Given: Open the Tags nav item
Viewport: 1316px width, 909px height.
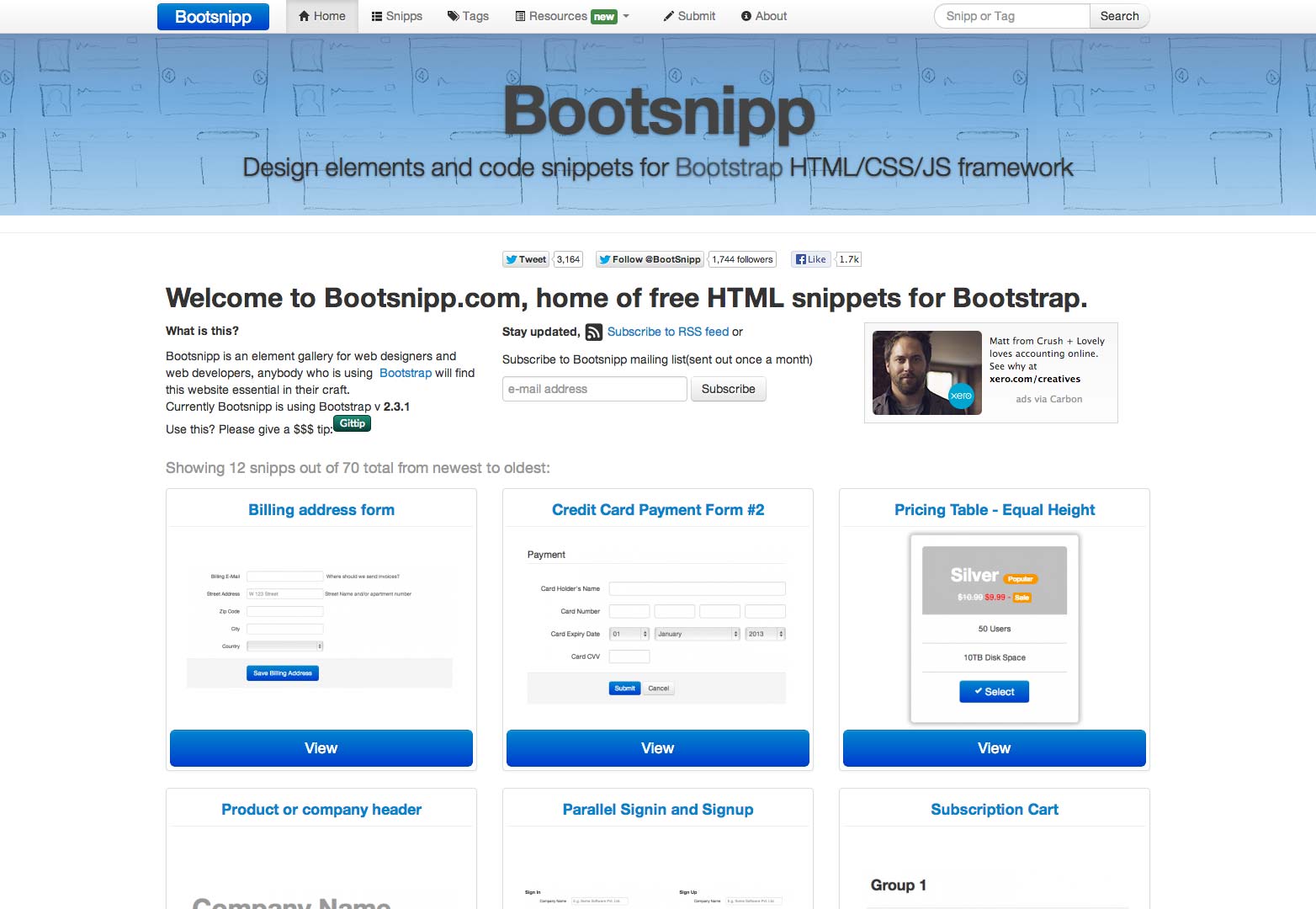Looking at the screenshot, I should click(x=468, y=16).
